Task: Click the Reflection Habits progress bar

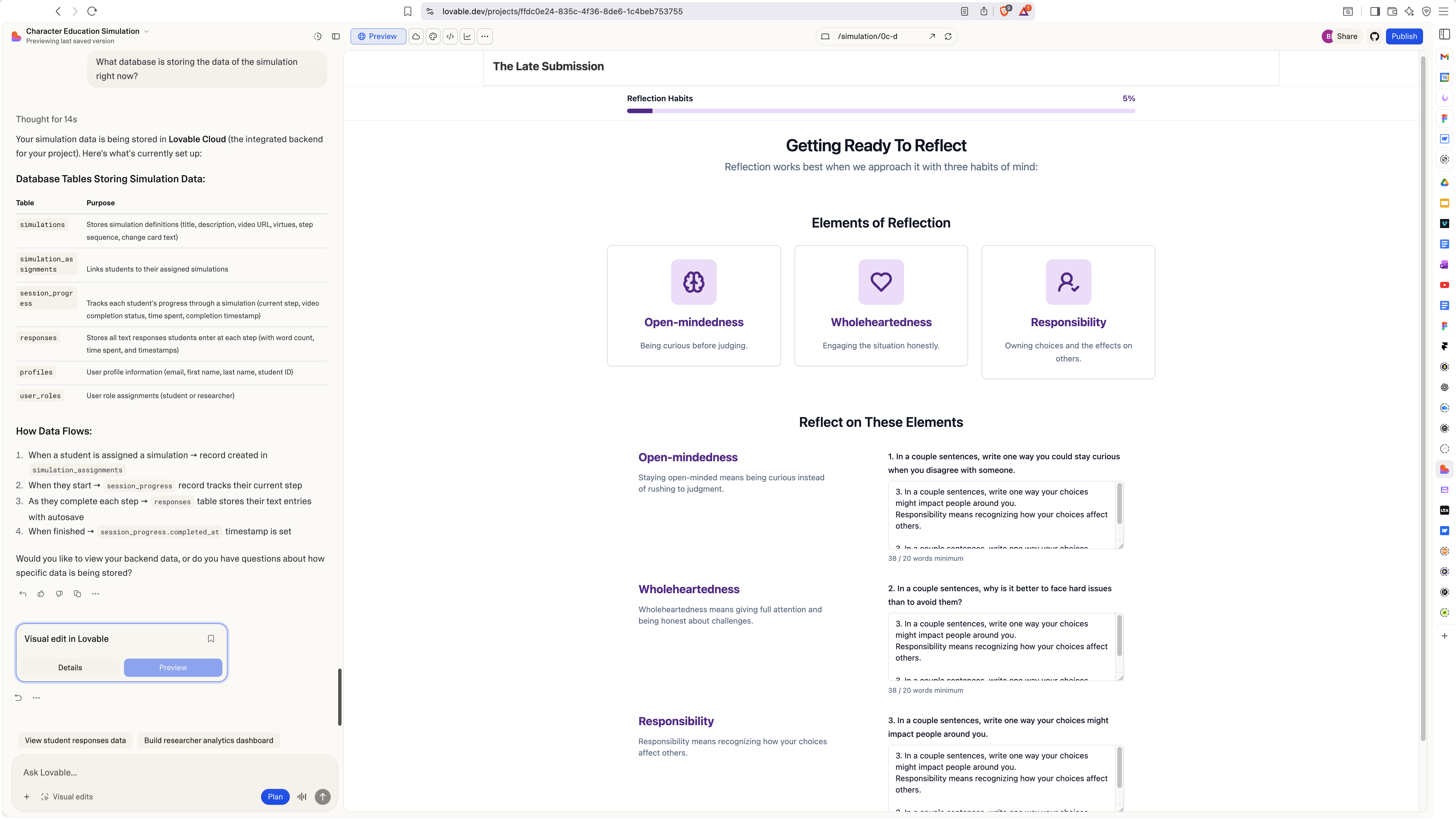Action: 881,111
